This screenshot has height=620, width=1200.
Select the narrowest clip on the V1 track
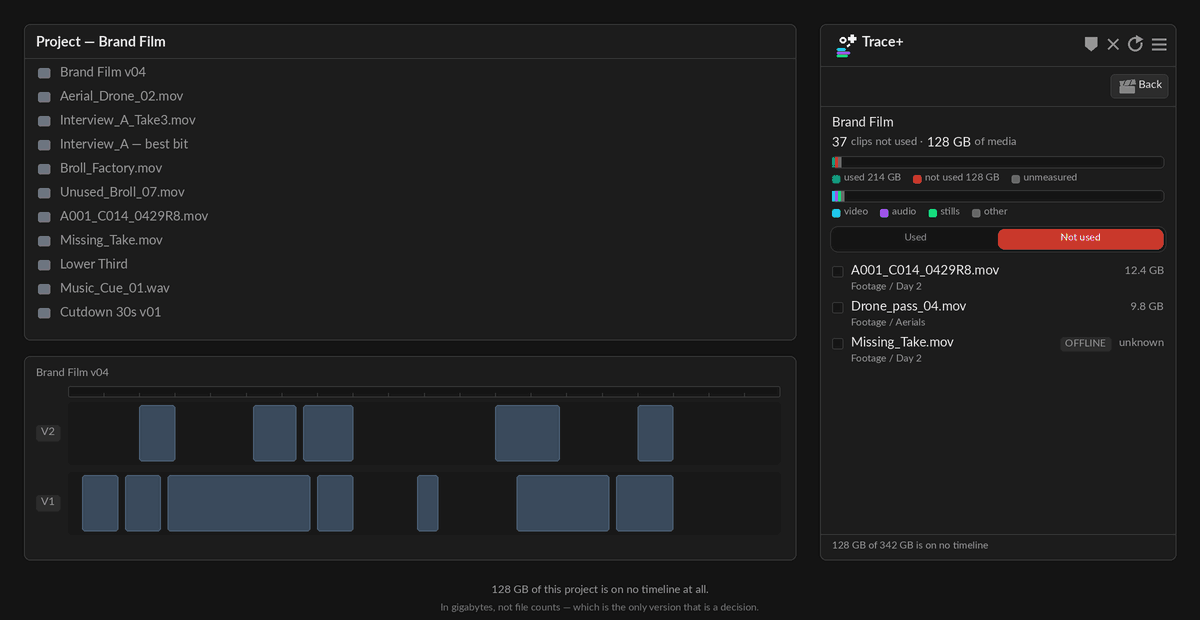[x=428, y=503]
